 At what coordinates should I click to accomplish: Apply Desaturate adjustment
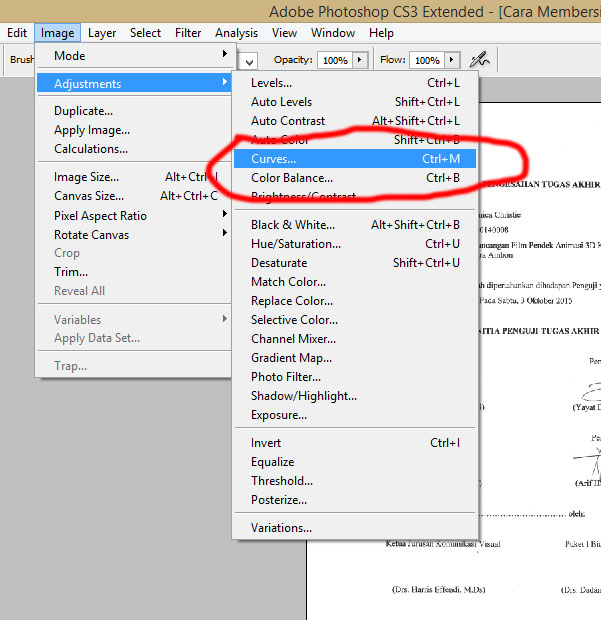[x=355, y=263]
